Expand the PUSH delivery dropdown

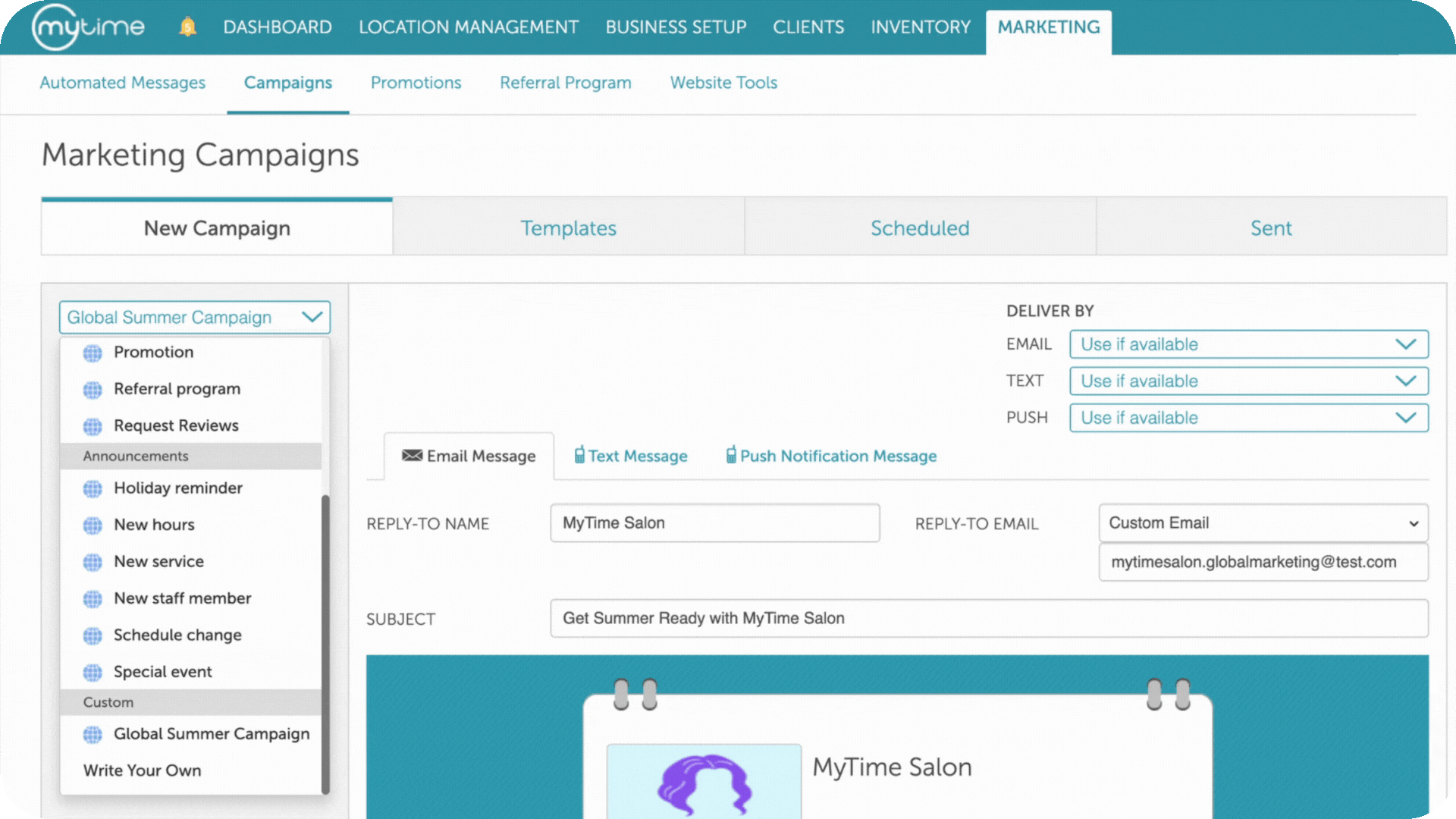click(1249, 418)
